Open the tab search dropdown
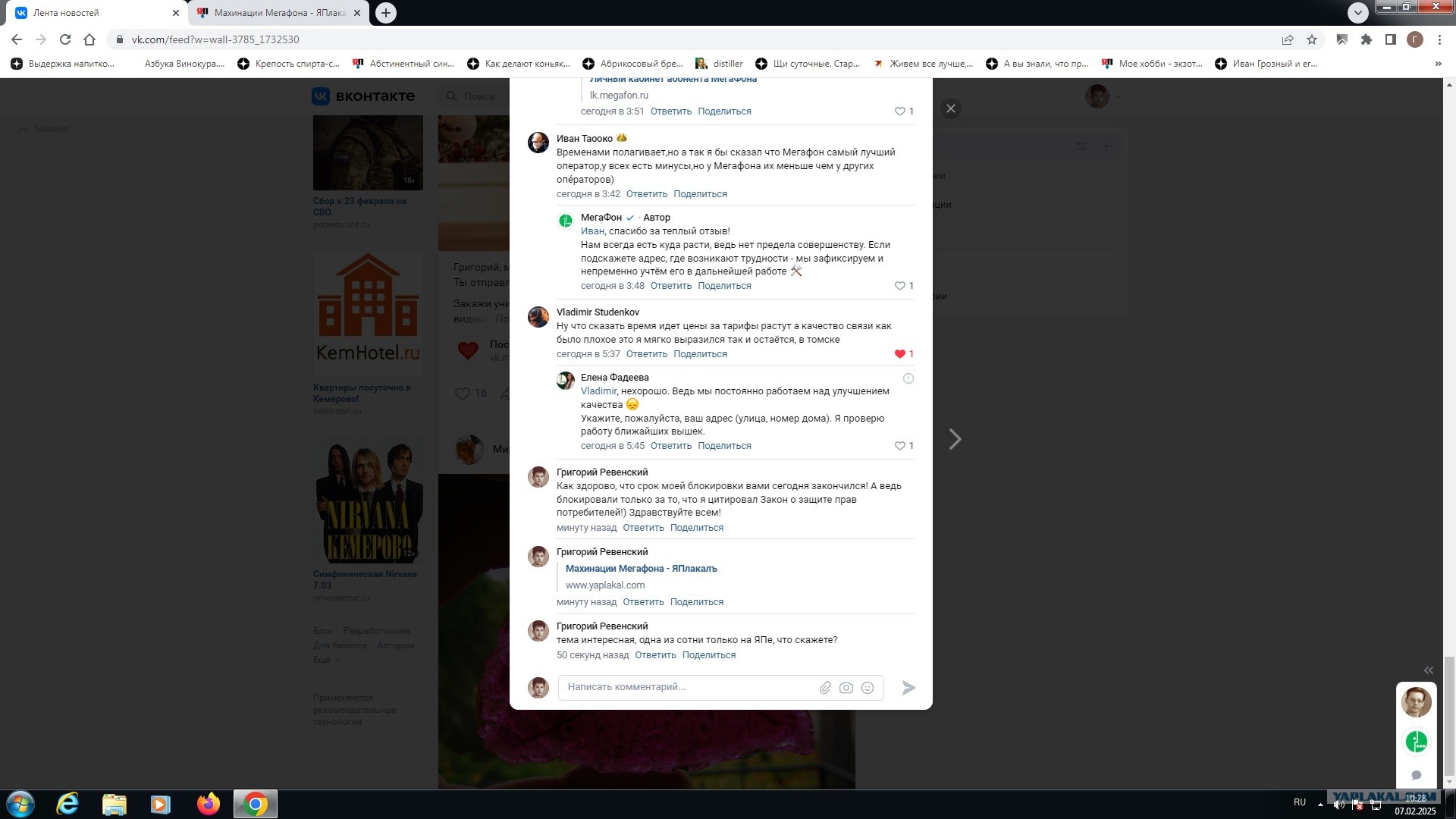Image resolution: width=1456 pixels, height=819 pixels. tap(1358, 12)
